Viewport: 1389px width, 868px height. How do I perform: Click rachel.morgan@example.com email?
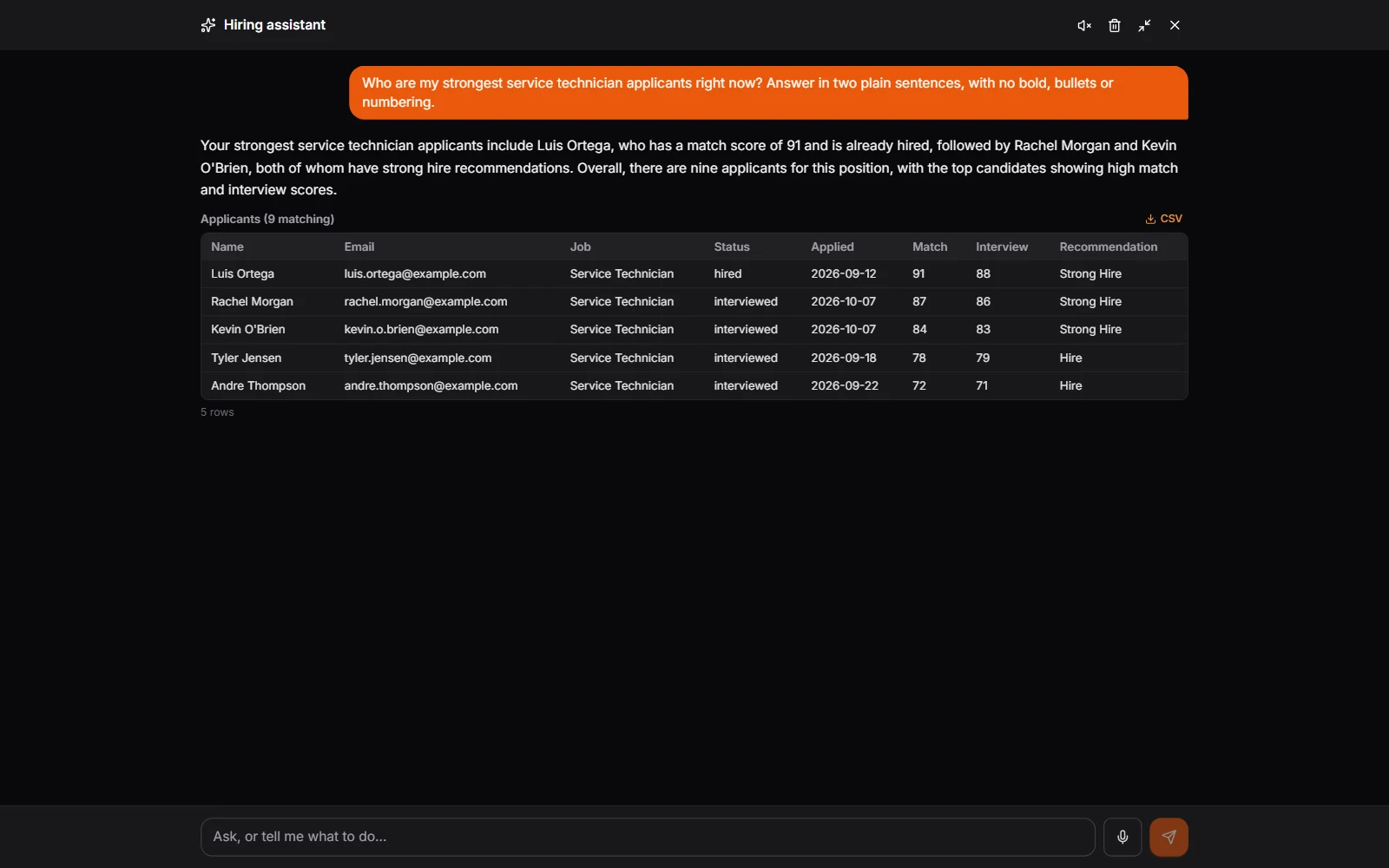tap(425, 301)
